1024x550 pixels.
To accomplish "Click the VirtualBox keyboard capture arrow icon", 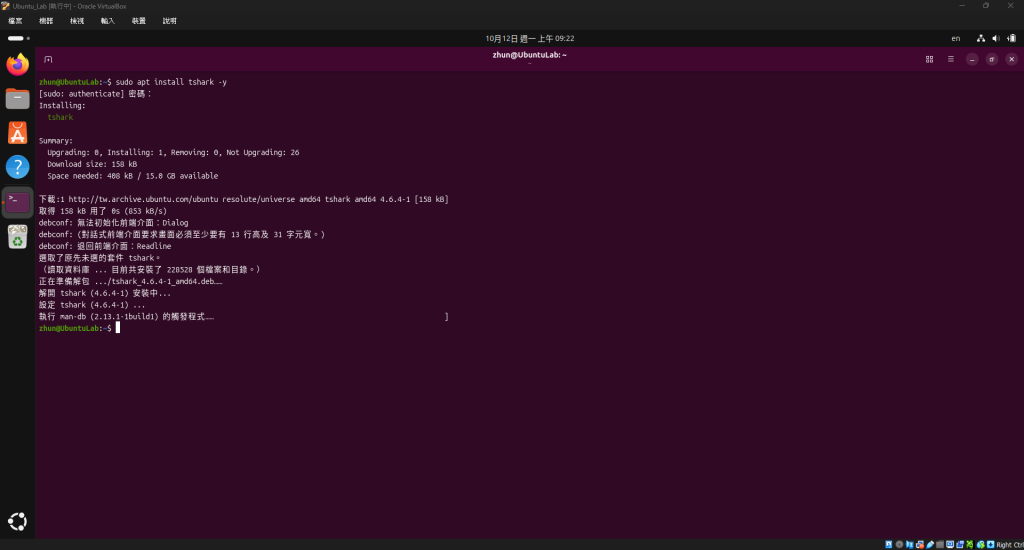I will tap(991, 544).
